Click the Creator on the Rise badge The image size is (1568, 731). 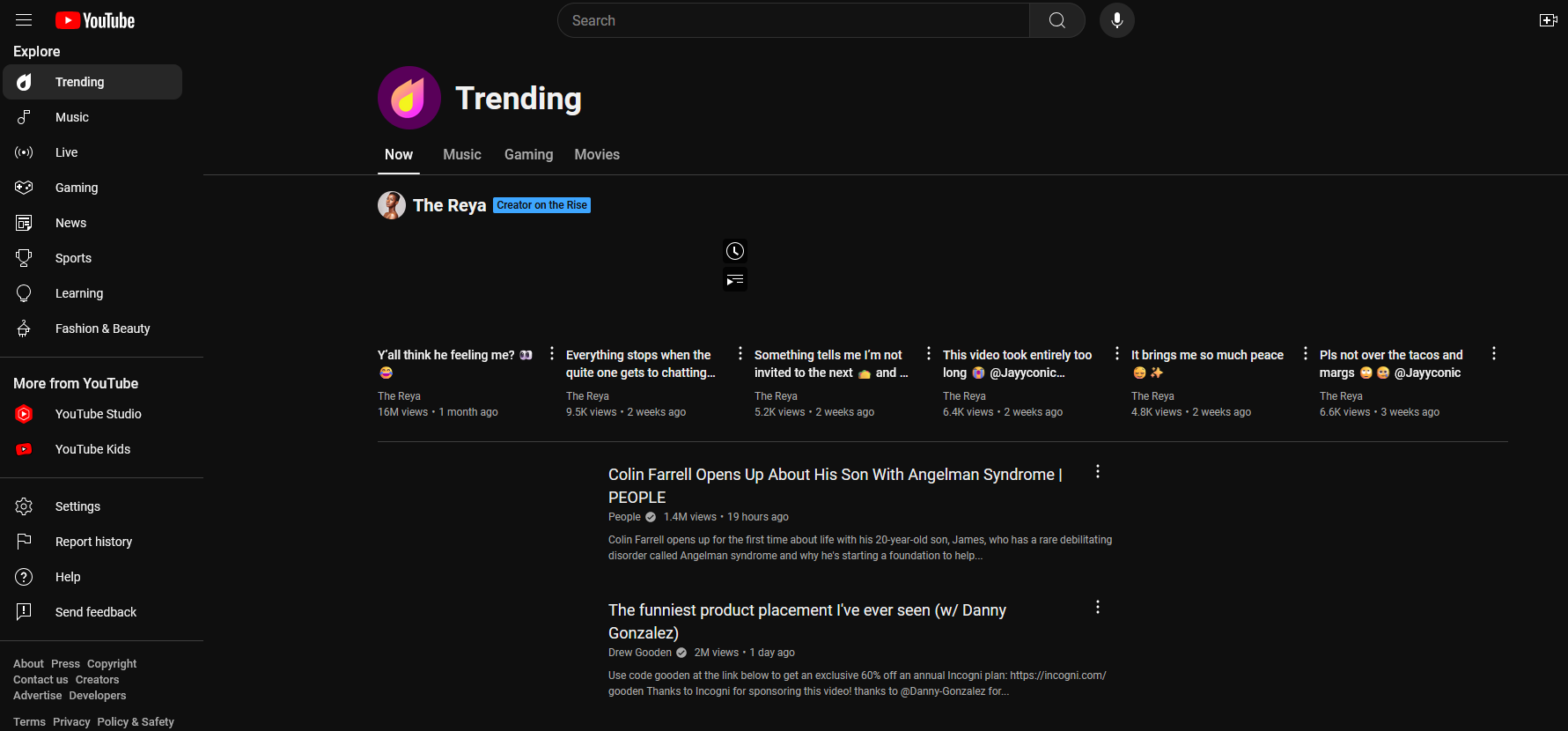coord(541,205)
